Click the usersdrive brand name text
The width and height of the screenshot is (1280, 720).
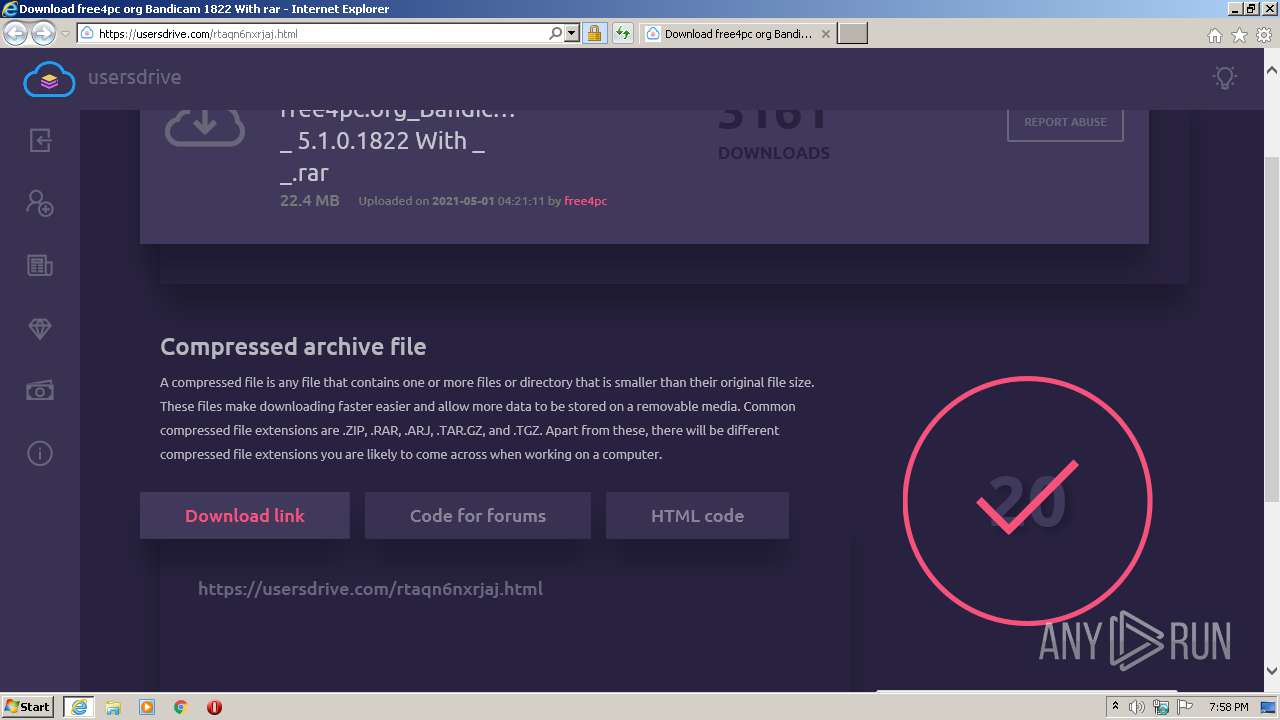[x=134, y=77]
